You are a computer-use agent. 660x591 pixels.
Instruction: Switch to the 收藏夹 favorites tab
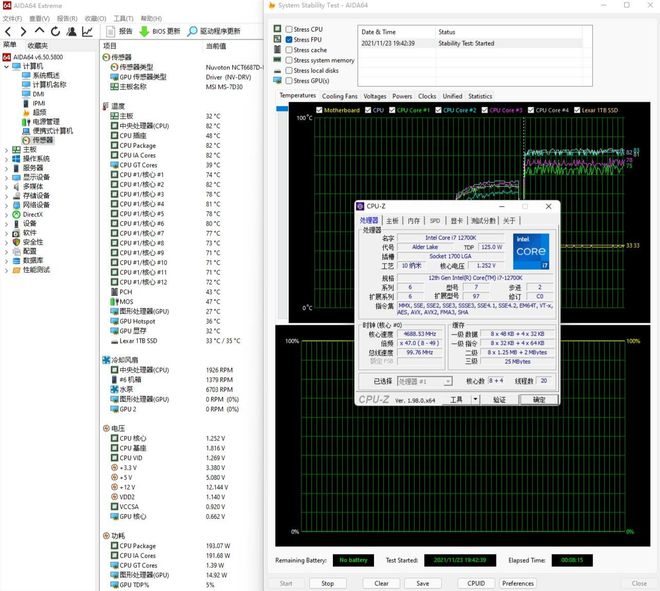pos(37,45)
